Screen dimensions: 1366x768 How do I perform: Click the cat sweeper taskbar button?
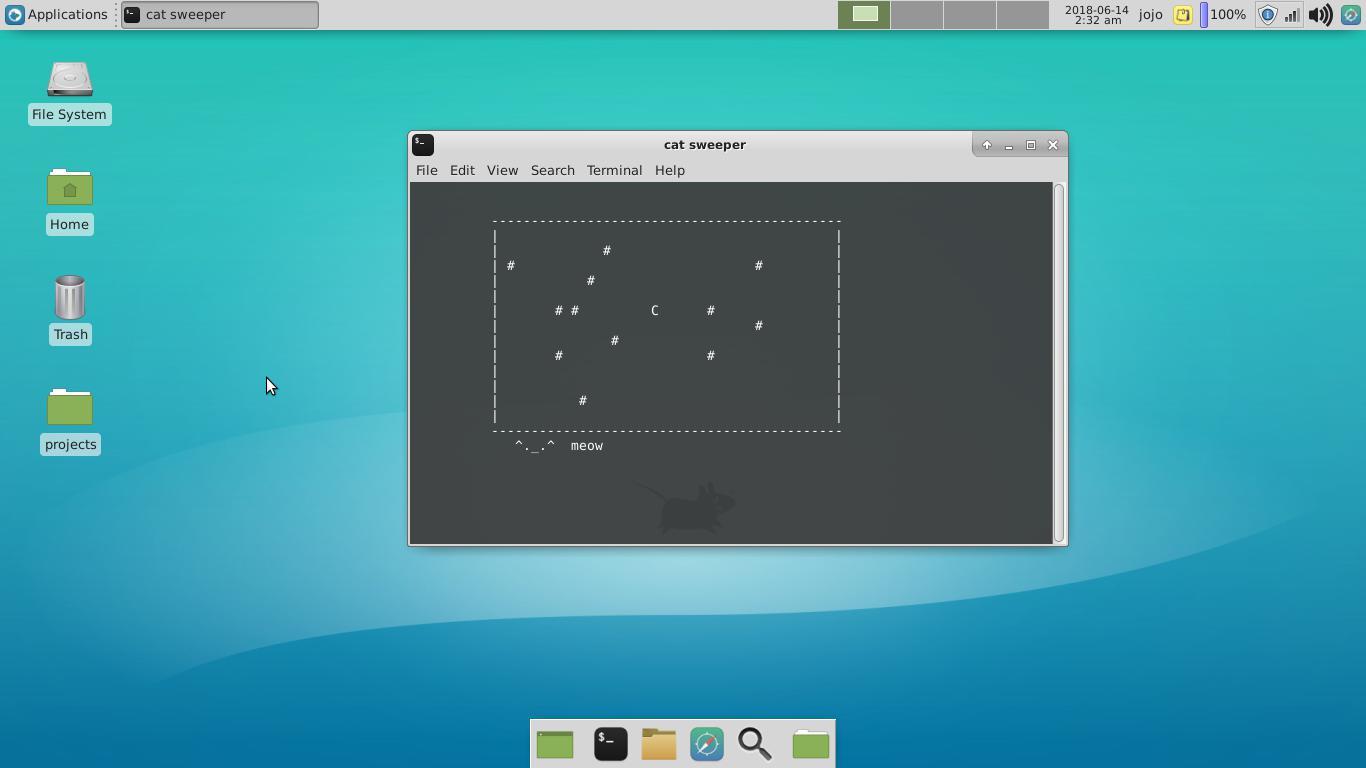coord(220,14)
